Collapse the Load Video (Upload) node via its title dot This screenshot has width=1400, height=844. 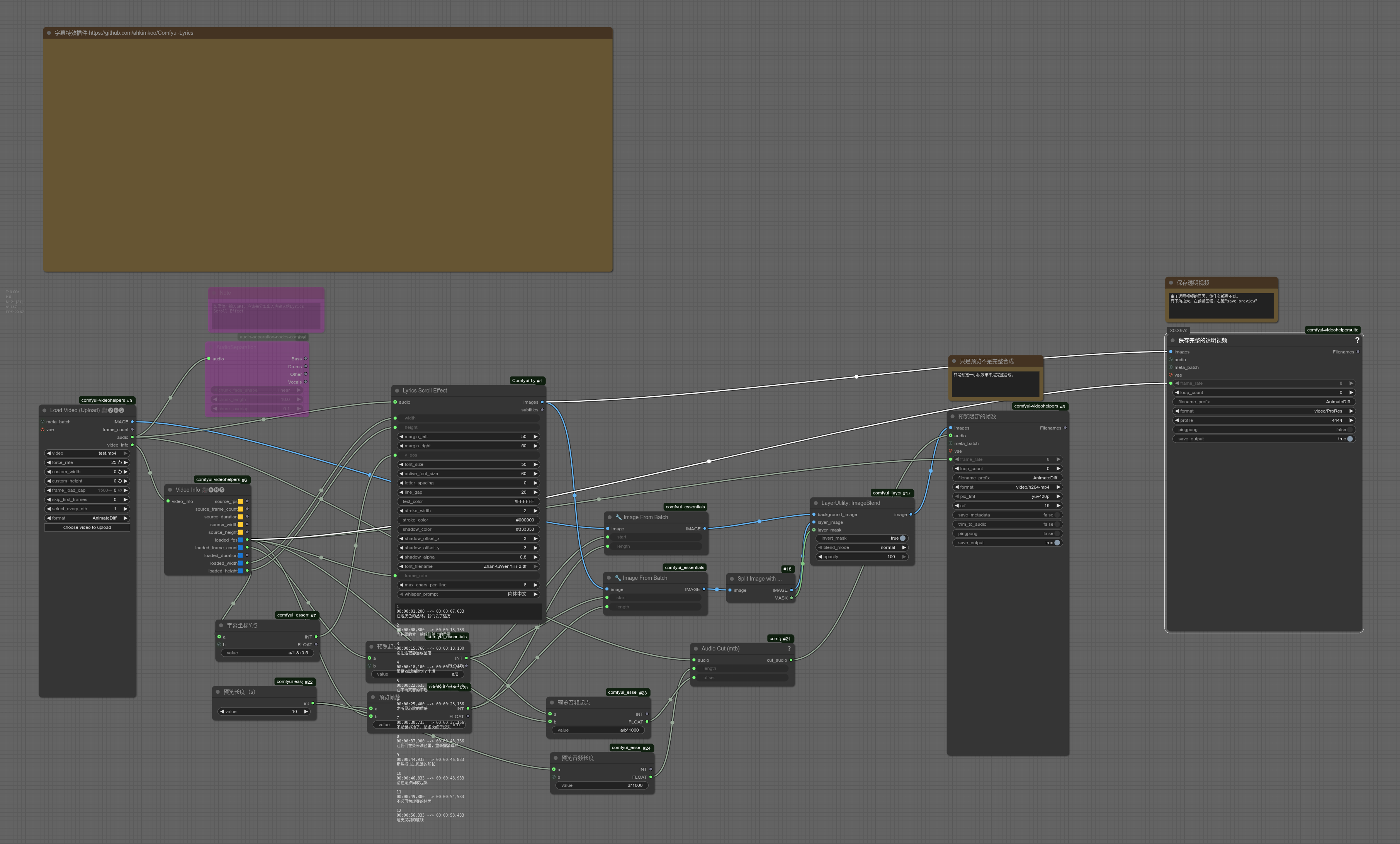coord(44,410)
